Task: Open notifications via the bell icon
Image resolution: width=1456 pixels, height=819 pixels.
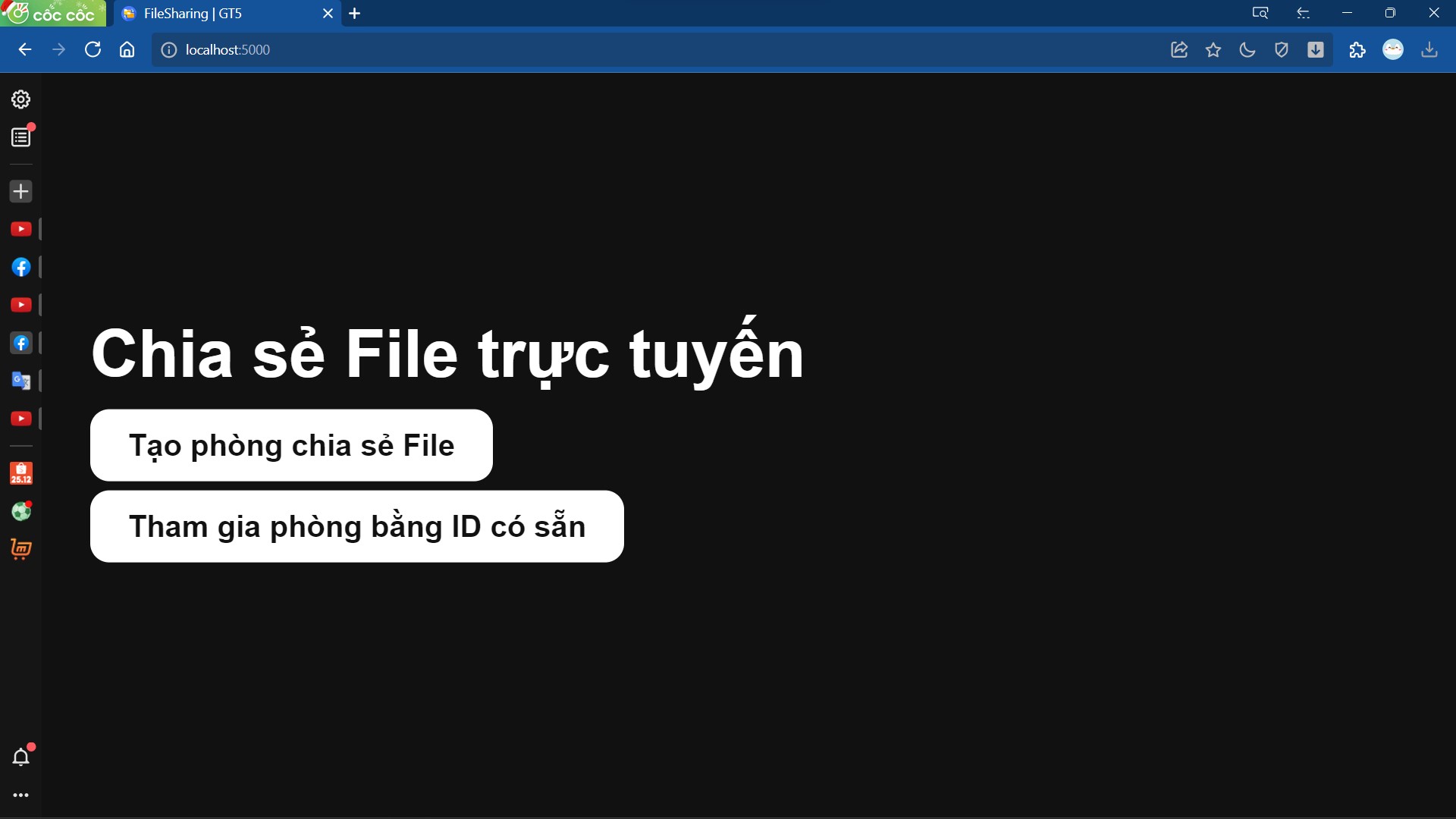Action: click(x=20, y=756)
